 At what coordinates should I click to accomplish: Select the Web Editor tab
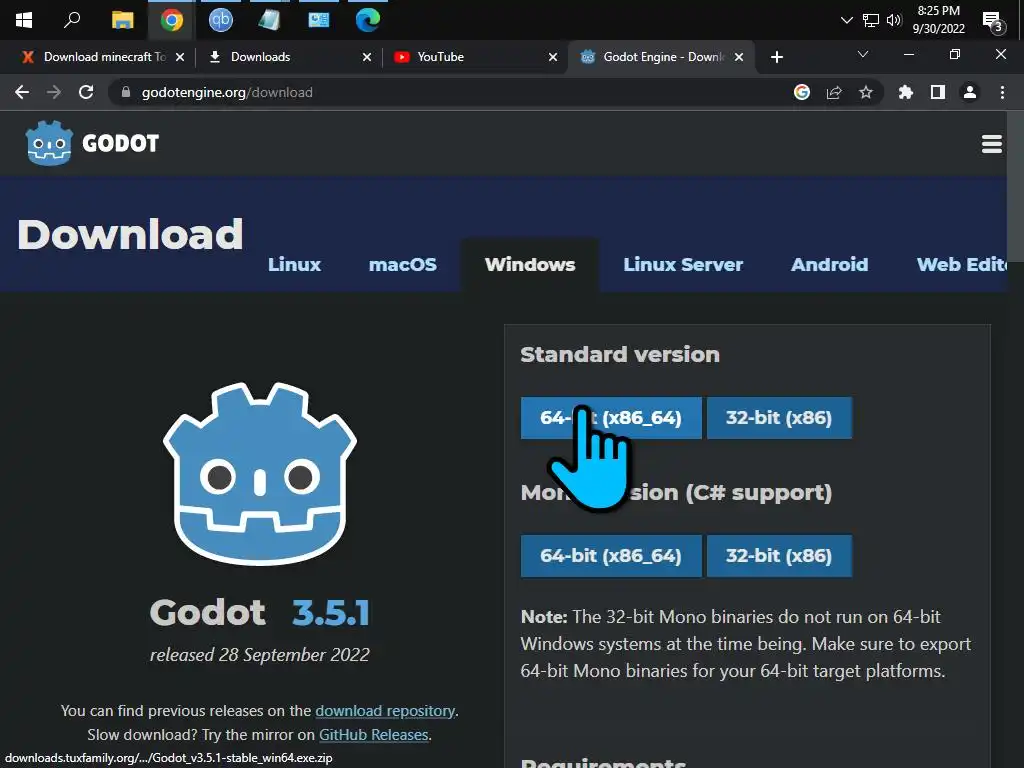pyautogui.click(x=961, y=264)
